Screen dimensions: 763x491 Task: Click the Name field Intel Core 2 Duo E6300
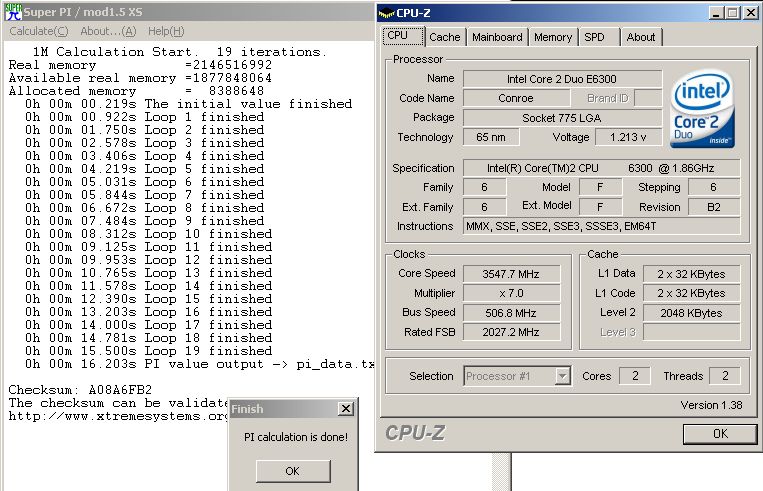point(562,79)
